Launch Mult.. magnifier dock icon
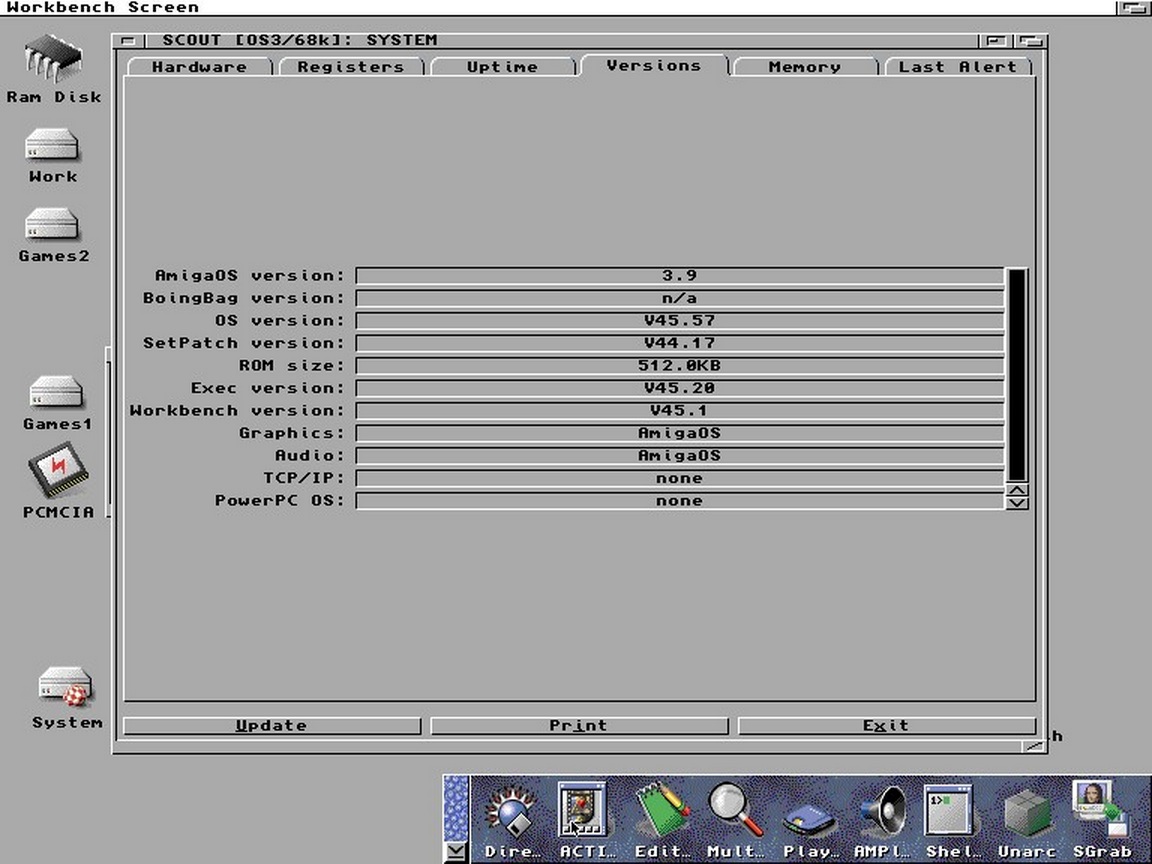This screenshot has height=864, width=1152. coord(735,821)
